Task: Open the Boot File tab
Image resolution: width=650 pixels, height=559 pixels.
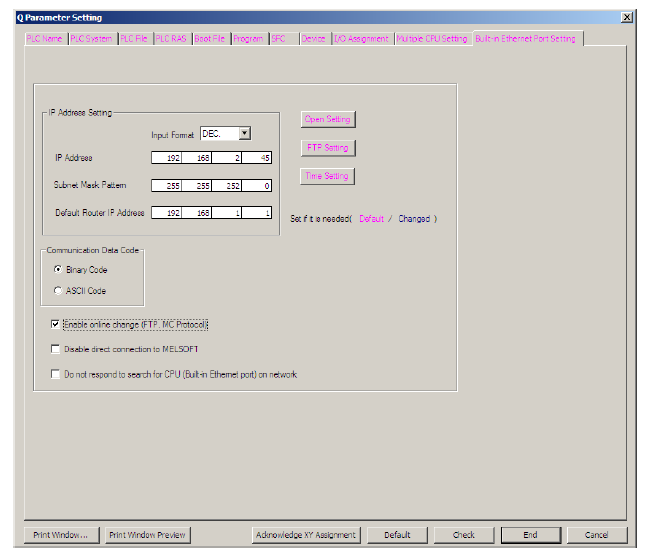Action: 210,39
